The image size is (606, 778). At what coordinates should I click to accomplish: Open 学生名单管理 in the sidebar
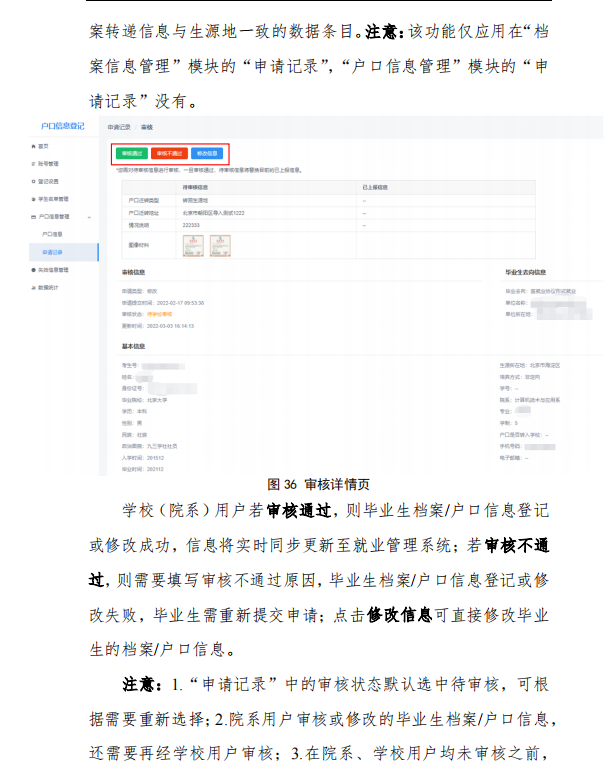[53, 199]
